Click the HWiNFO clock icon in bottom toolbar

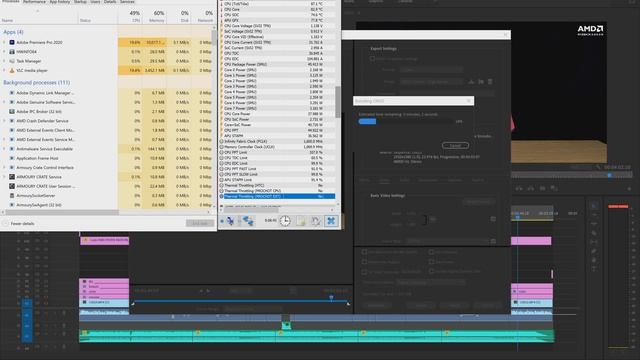[x=285, y=221]
